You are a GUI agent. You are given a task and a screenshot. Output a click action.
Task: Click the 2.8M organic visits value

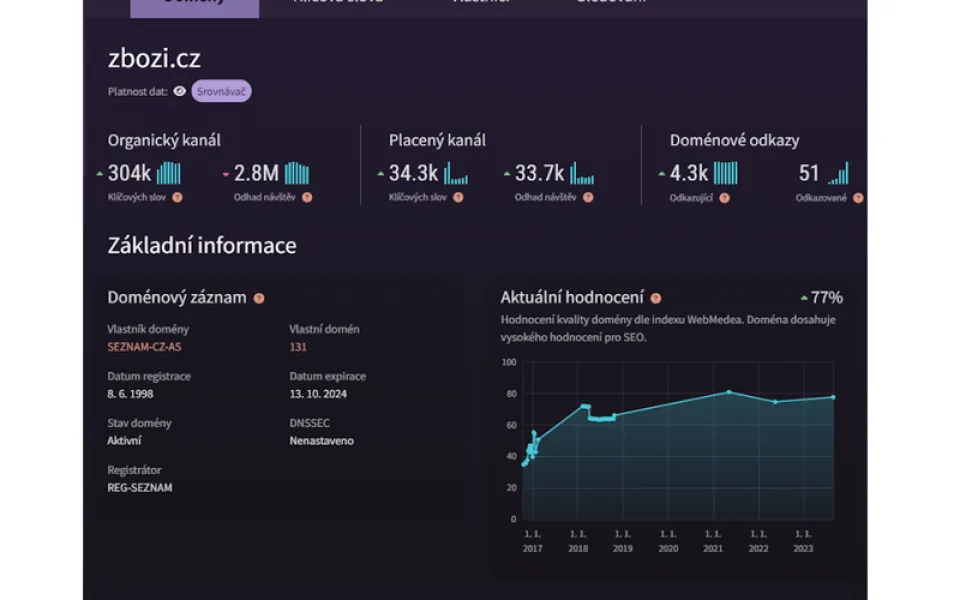[x=256, y=173]
